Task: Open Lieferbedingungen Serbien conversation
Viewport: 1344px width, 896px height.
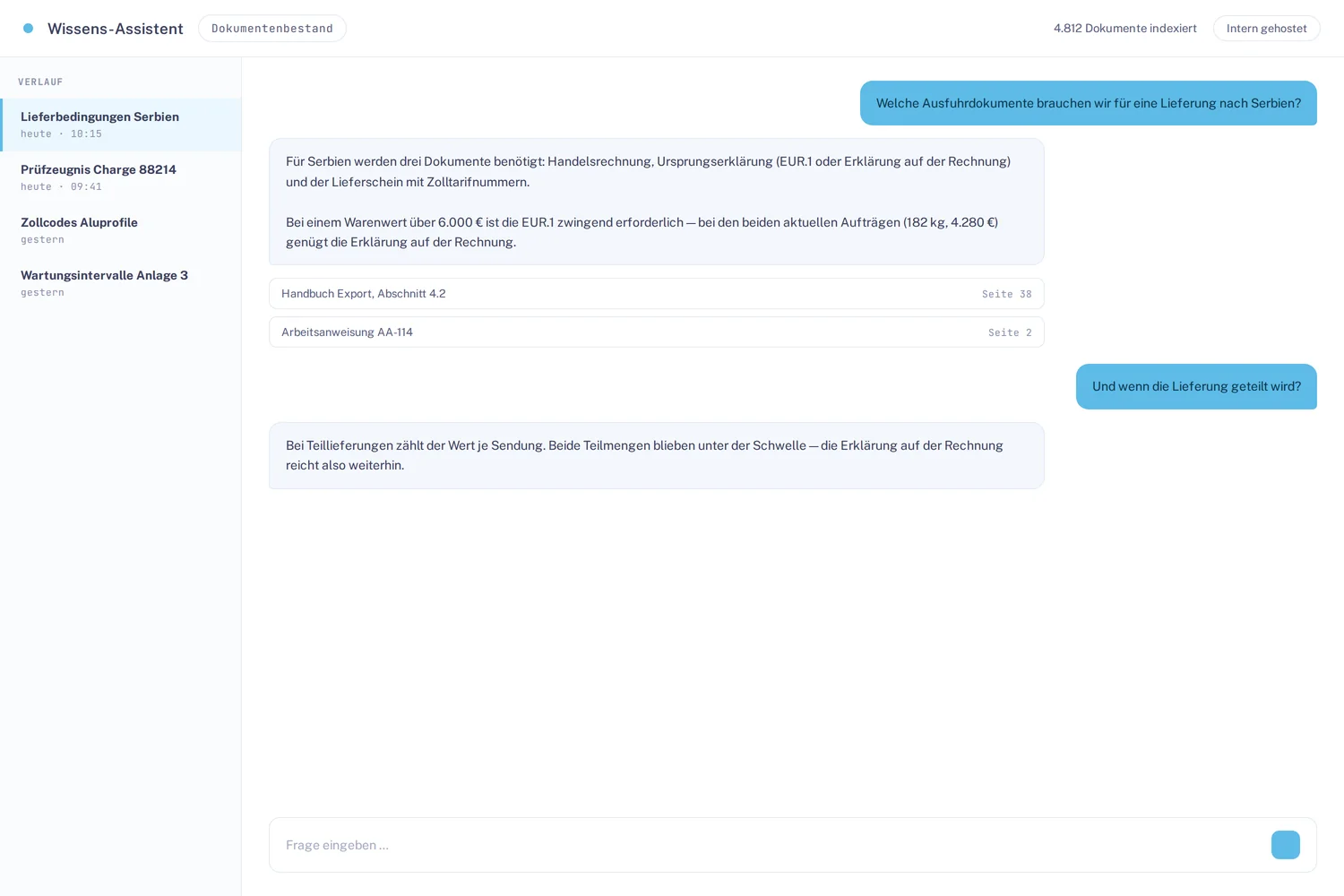Action: (x=121, y=125)
